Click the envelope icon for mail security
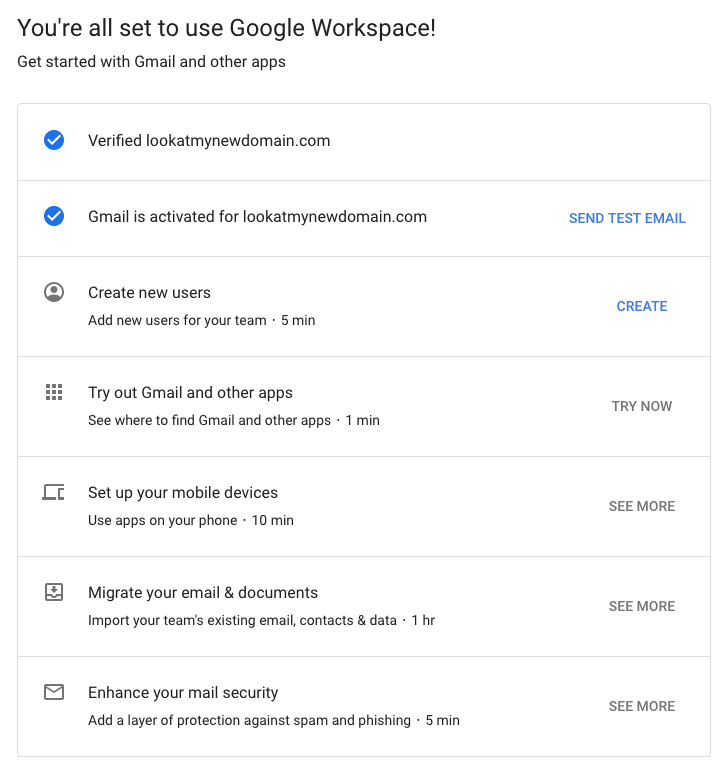The width and height of the screenshot is (726, 773). 54,692
